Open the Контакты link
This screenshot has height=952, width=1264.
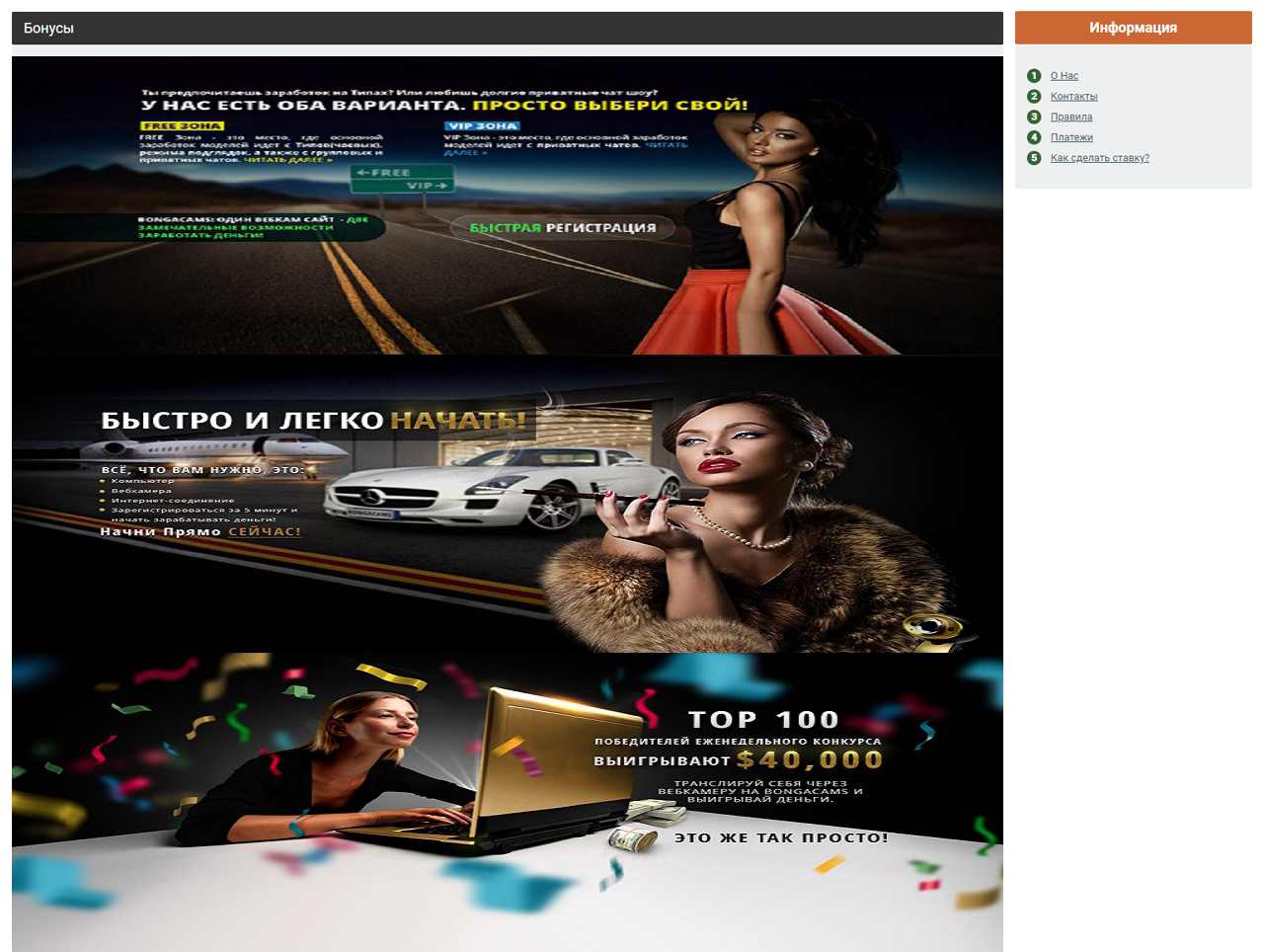pos(1073,97)
